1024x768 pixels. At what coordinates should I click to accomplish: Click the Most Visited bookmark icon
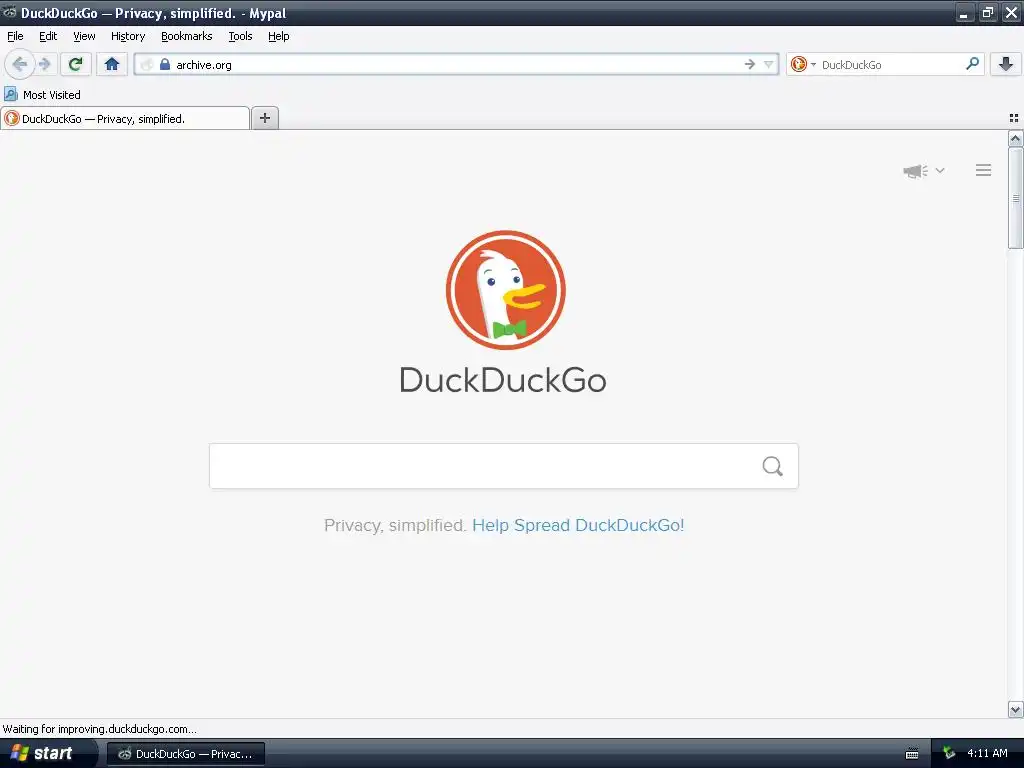[x=10, y=94]
